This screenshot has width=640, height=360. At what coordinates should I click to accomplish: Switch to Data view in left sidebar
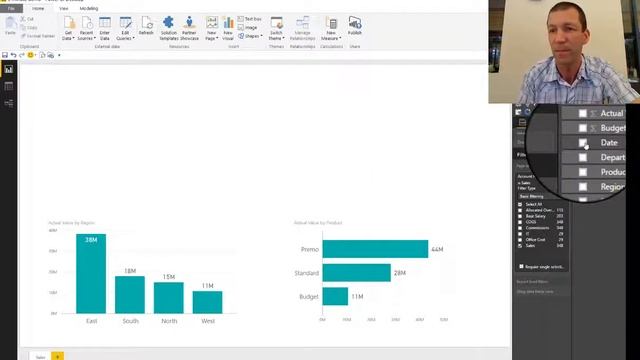(x=9, y=86)
